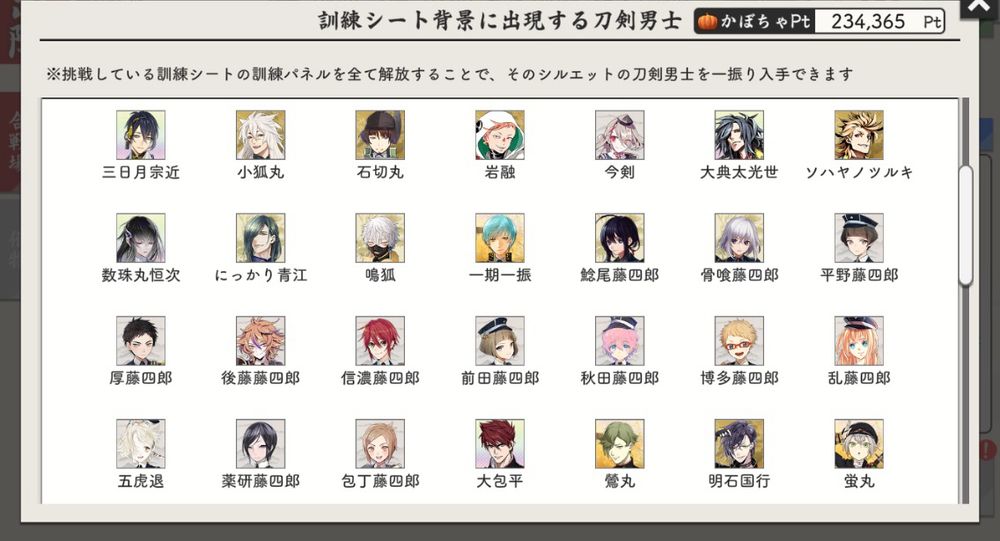This screenshot has height=541, width=1000.
Task: Click the 大典太光世 character icon
Action: click(739, 135)
